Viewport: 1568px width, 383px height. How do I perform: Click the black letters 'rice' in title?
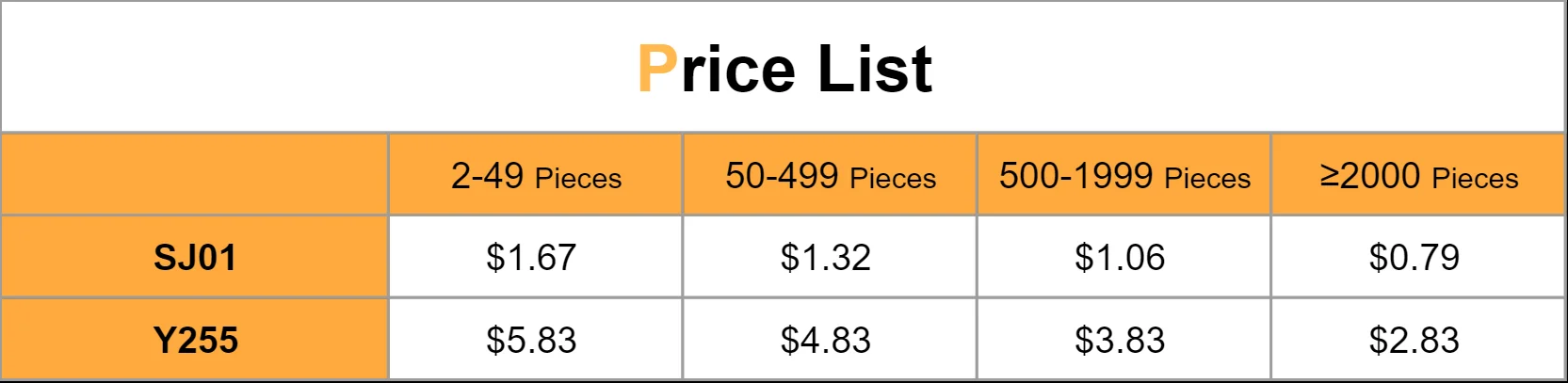pos(738,71)
